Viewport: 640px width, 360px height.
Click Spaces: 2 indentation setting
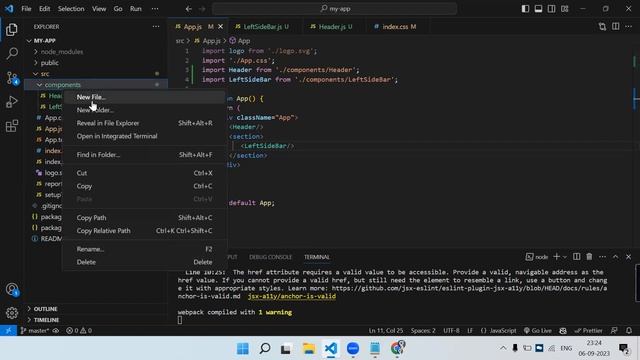(423, 331)
